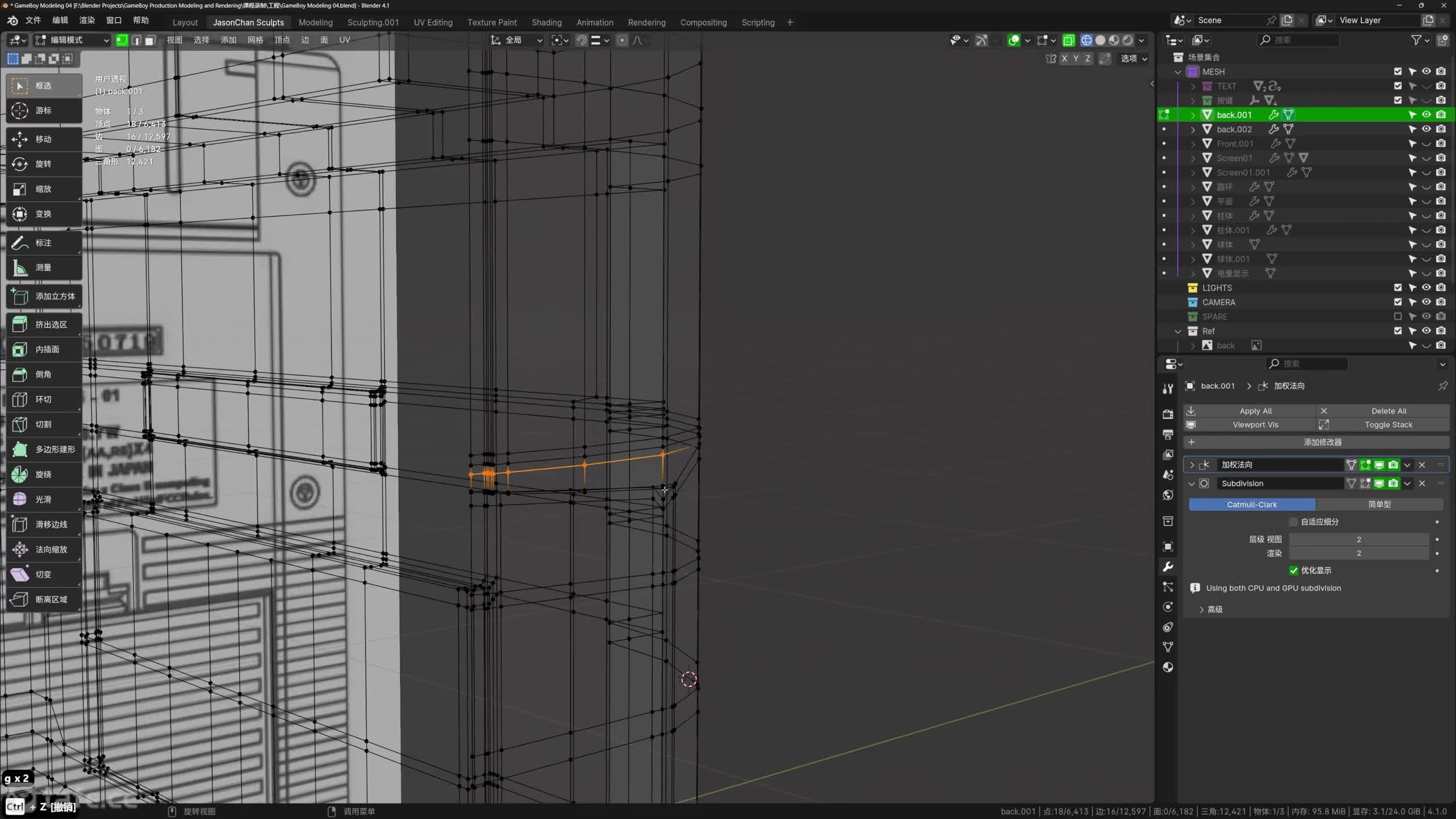Switch to face select mode
The height and width of the screenshot is (819, 1456).
tap(150, 40)
